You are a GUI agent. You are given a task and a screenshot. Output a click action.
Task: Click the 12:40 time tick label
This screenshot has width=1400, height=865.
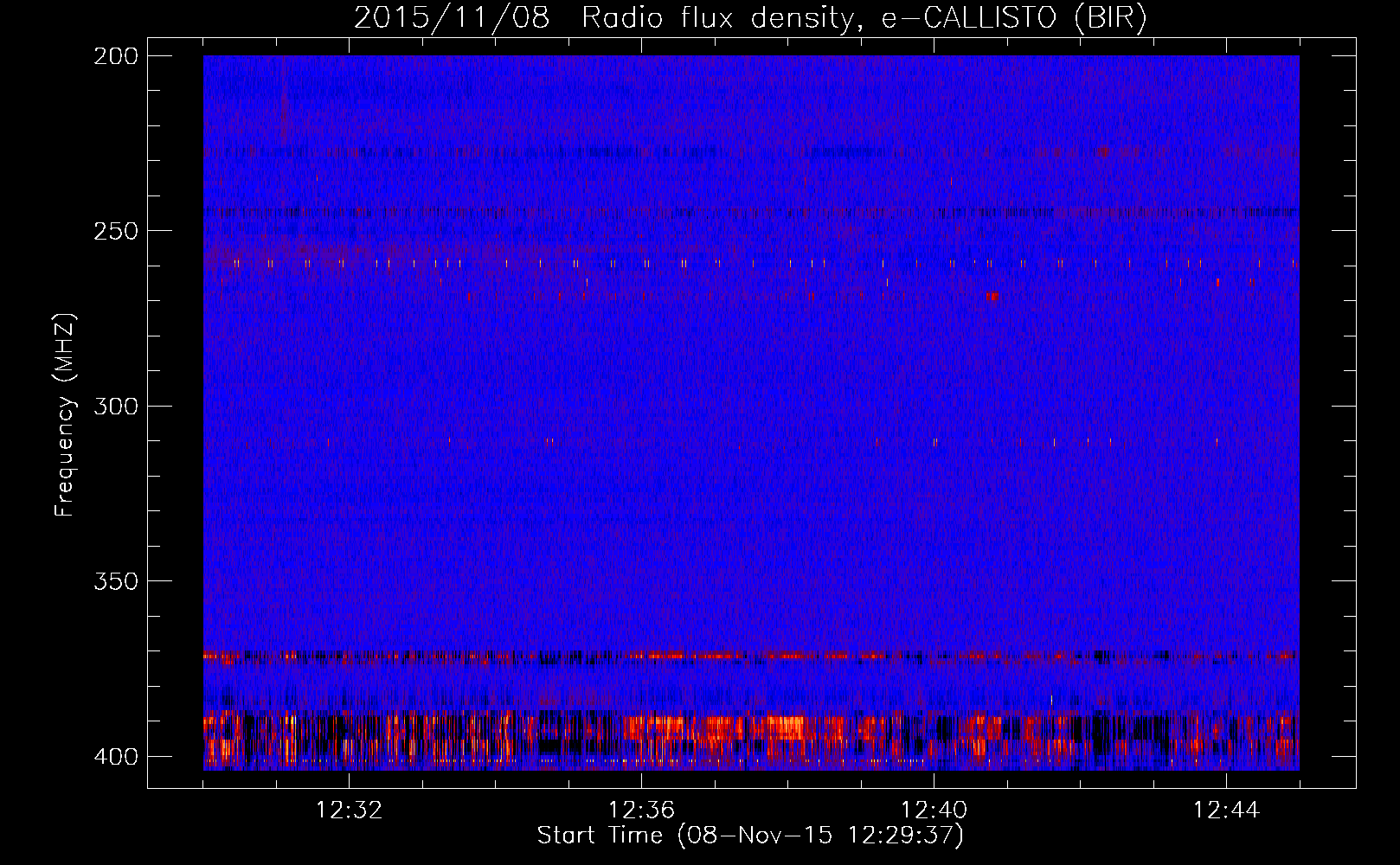[x=934, y=811]
